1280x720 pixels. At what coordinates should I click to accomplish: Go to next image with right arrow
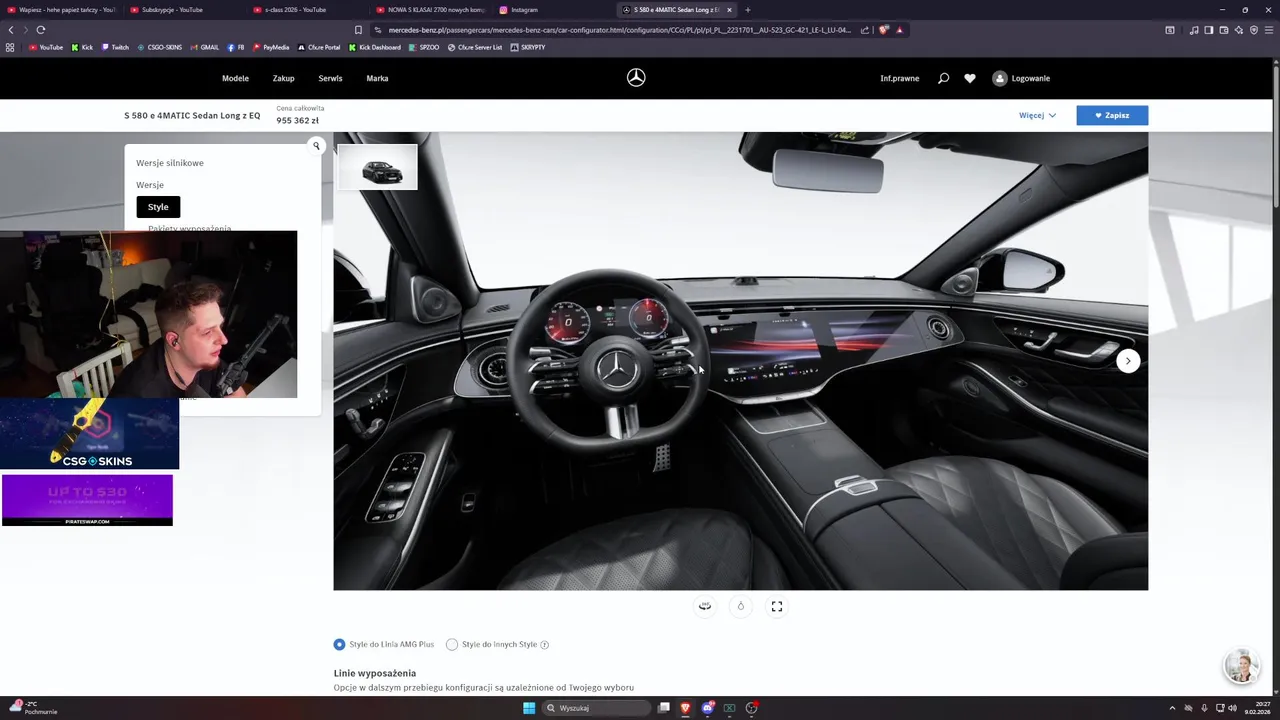[x=1128, y=361]
